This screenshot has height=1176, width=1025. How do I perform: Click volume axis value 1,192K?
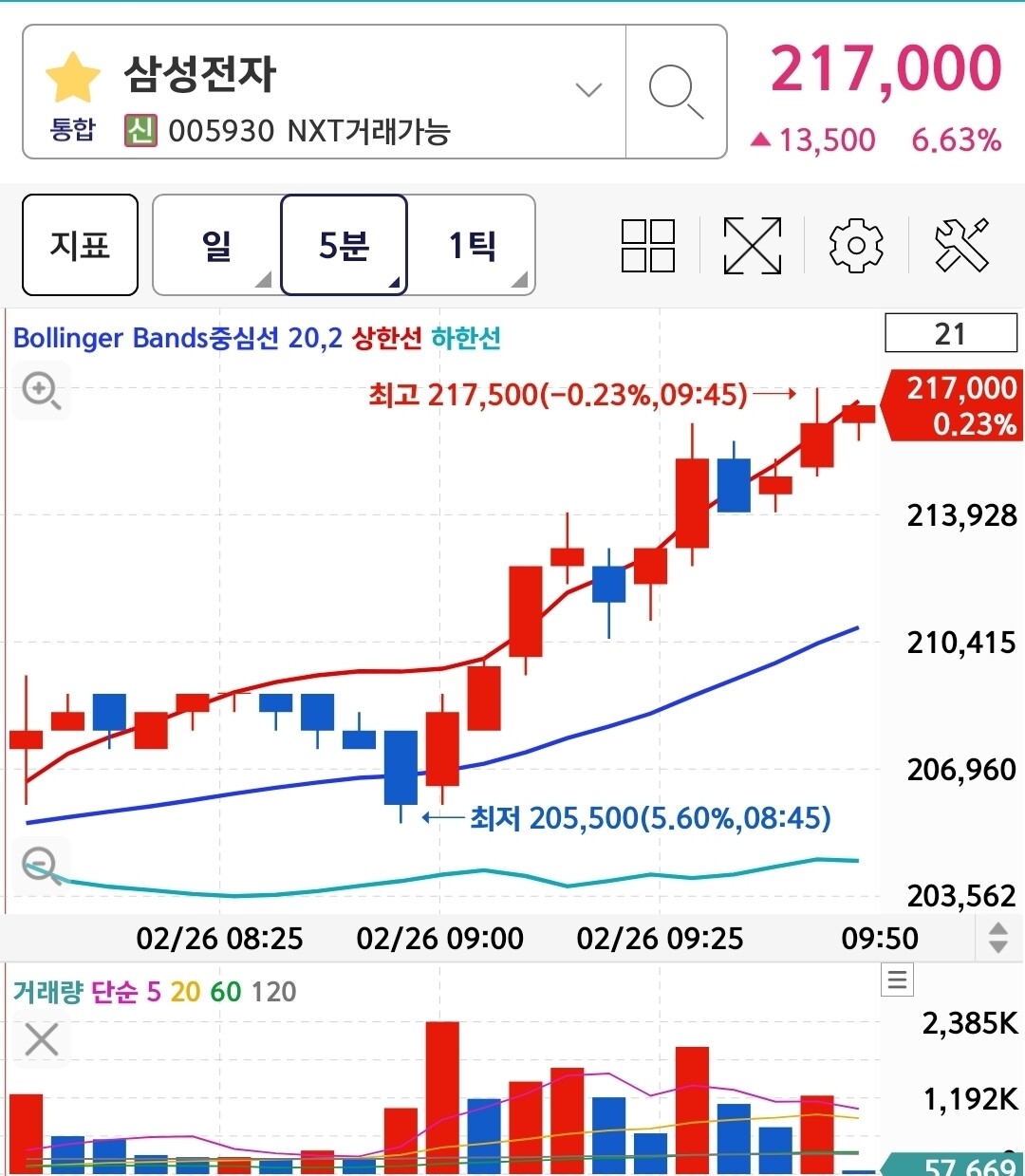pos(970,1099)
